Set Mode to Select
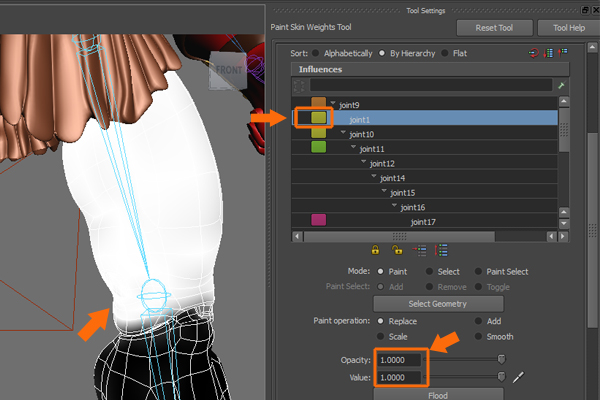This screenshot has width=600, height=400. [x=429, y=271]
